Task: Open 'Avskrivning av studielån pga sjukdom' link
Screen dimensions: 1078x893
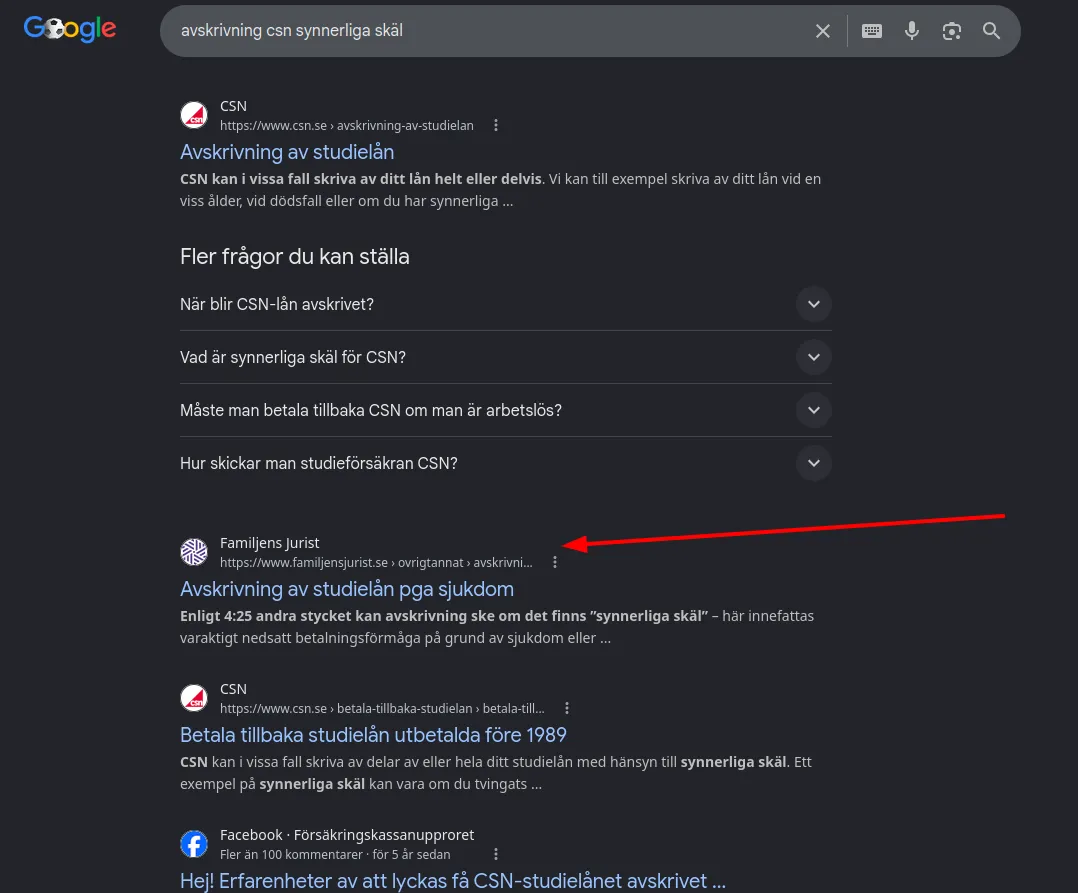Action: coord(346,589)
